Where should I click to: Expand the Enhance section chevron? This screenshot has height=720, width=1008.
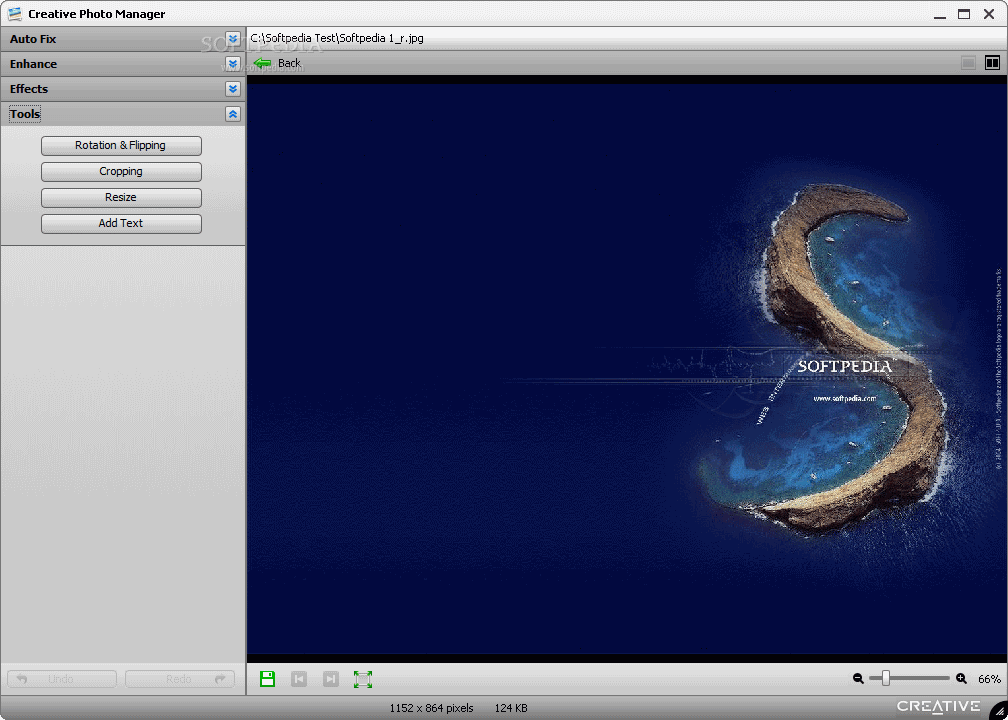click(x=233, y=64)
